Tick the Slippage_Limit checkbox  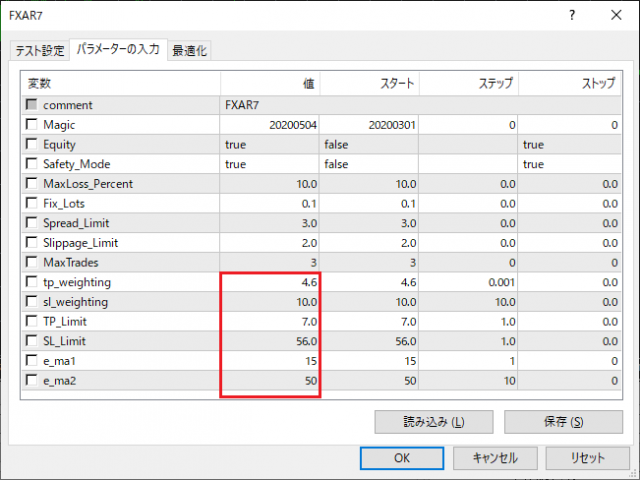[31, 242]
